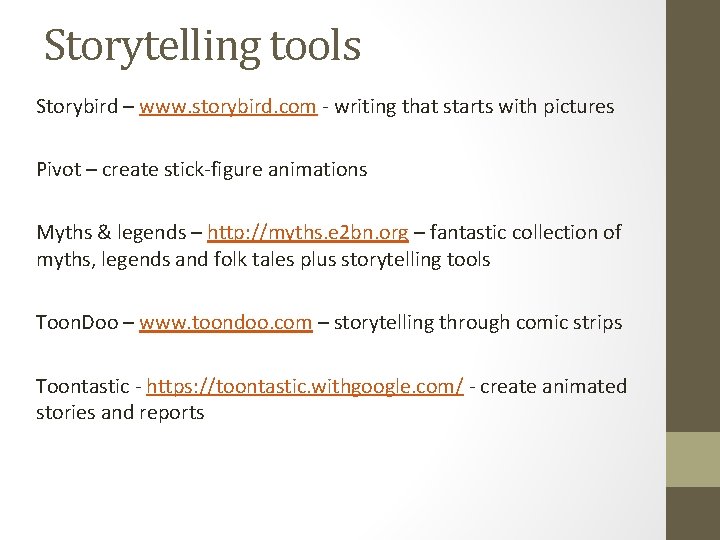Click the 'Myths & legends –' label
Image resolution: width=720 pixels, height=540 pixels.
click(119, 232)
